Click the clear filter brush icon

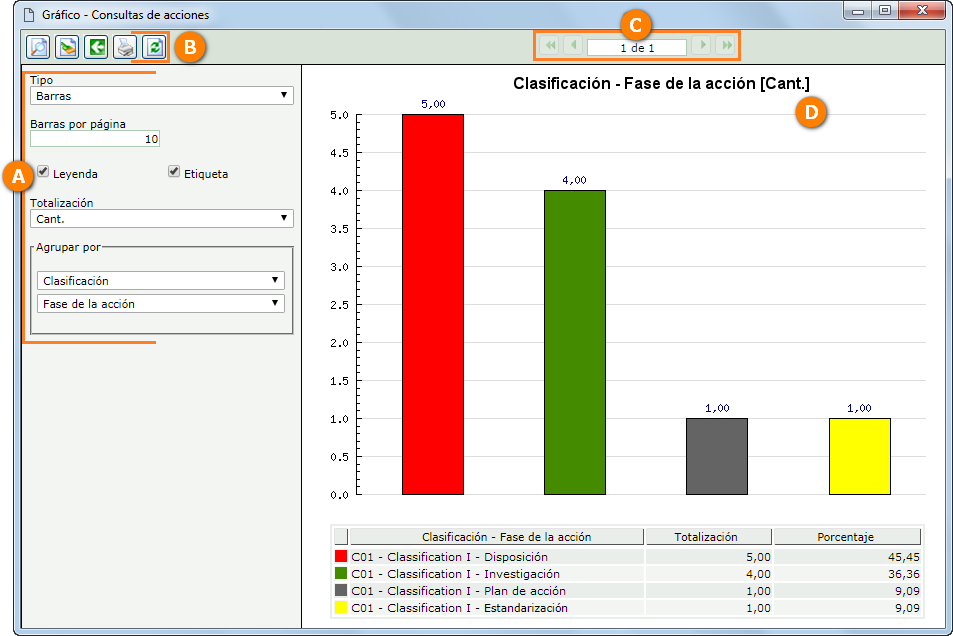pos(67,47)
